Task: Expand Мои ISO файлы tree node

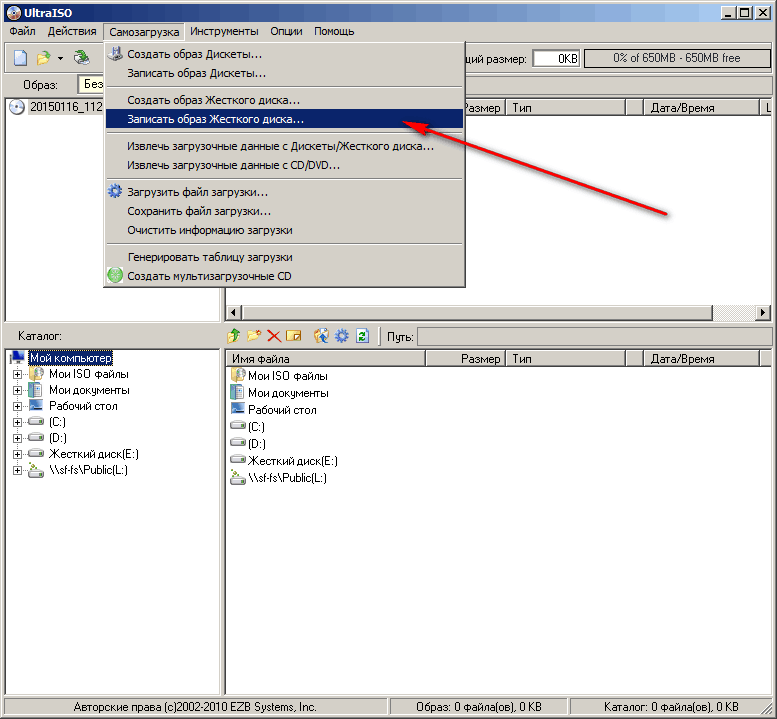Action: (x=17, y=374)
